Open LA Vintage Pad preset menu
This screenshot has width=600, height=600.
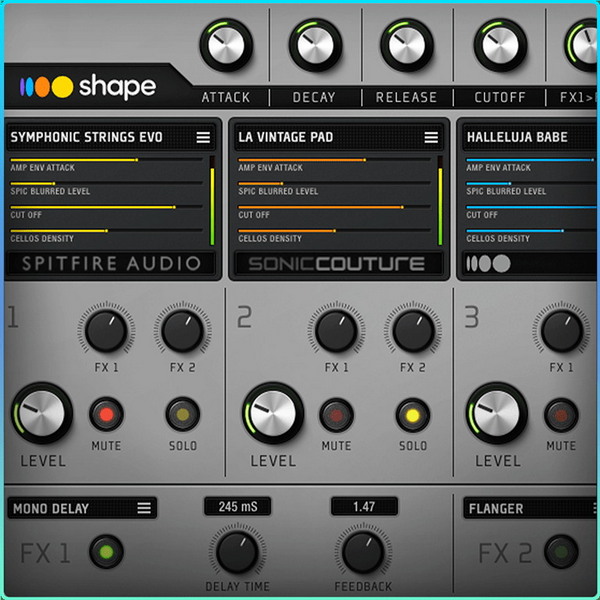[431, 137]
